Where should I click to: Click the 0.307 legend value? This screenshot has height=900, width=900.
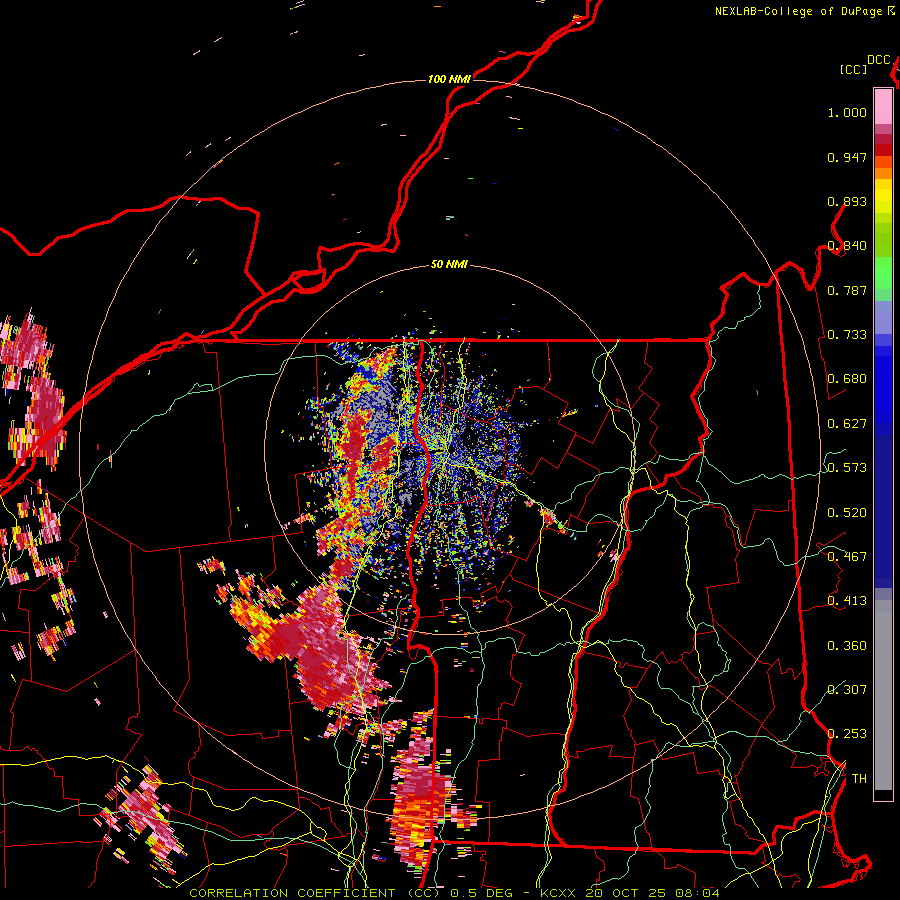pyautogui.click(x=847, y=689)
